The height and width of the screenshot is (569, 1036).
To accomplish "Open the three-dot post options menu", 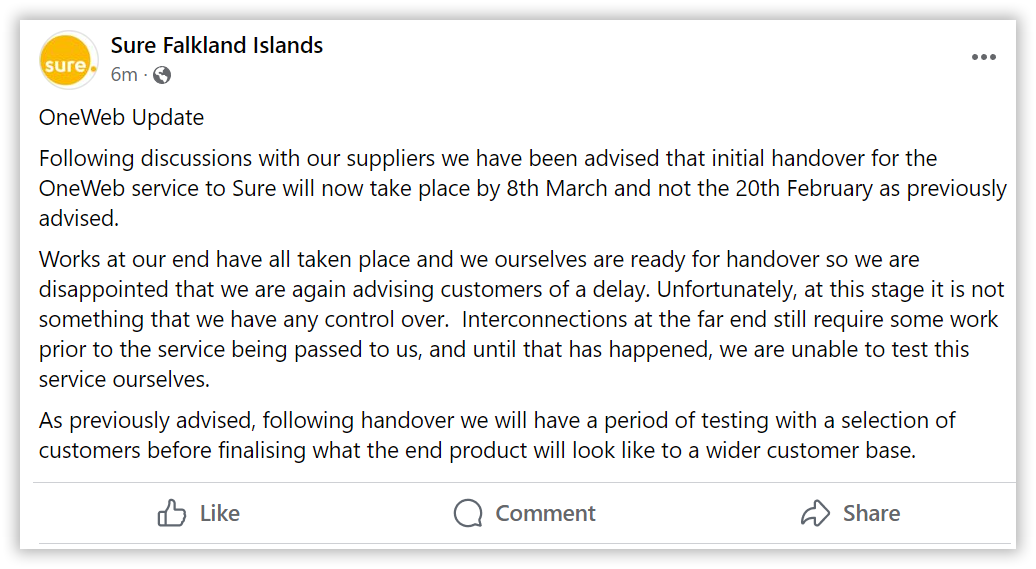I will click(984, 57).
